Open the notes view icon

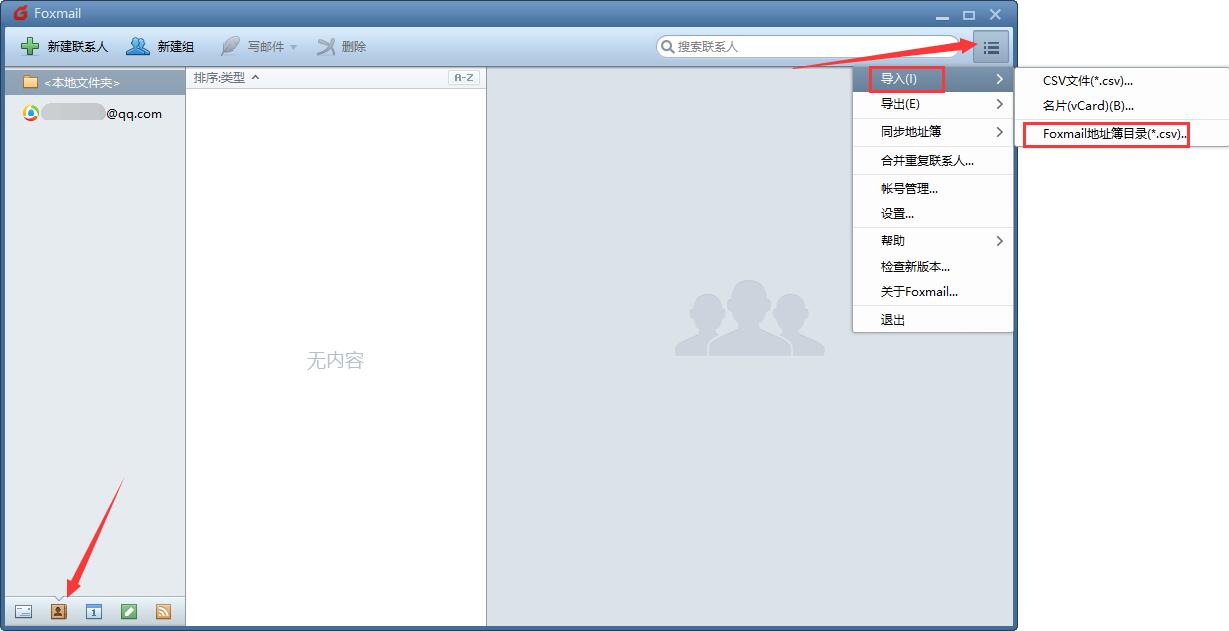128,611
